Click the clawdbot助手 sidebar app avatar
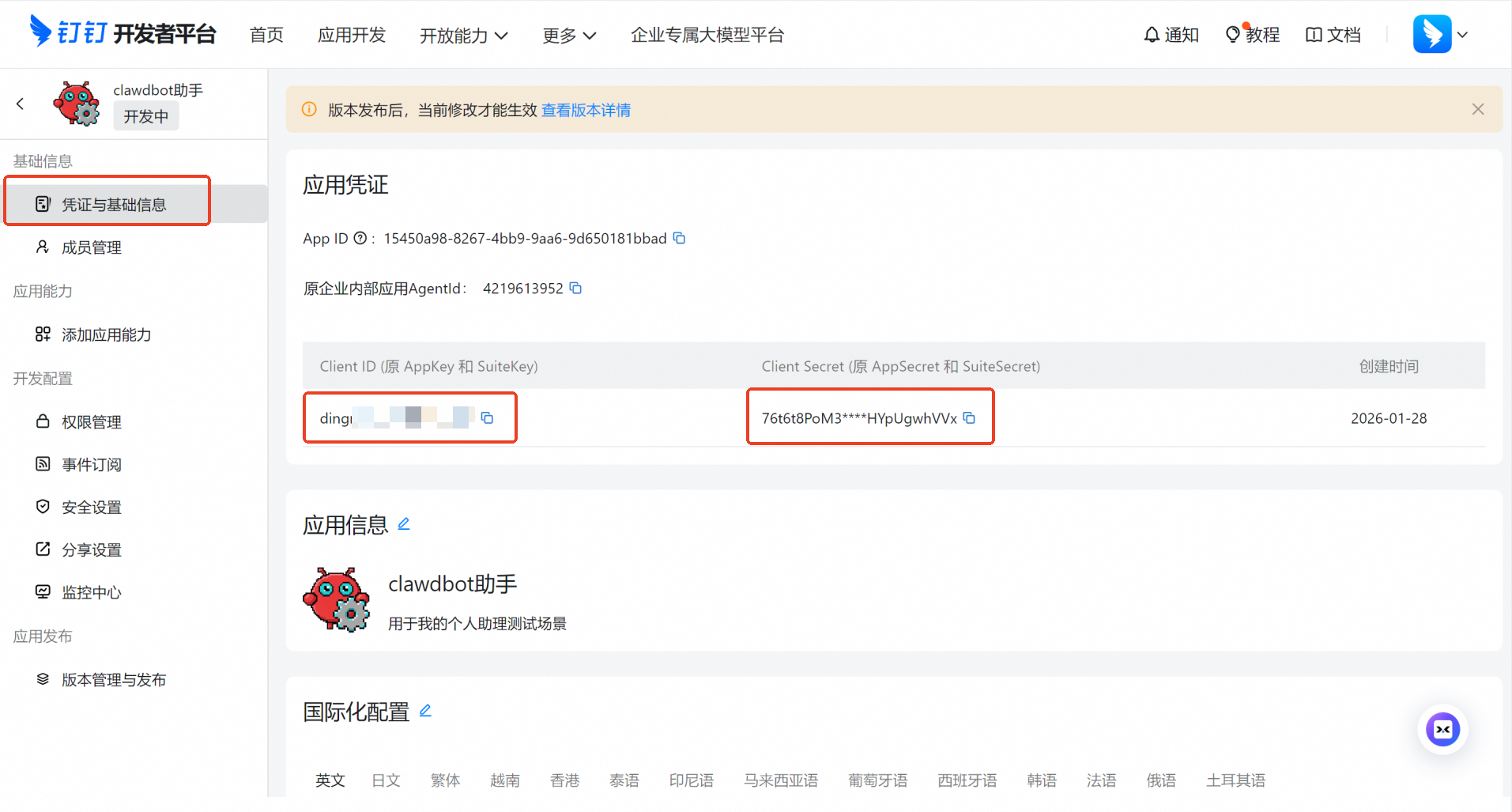 (x=77, y=104)
